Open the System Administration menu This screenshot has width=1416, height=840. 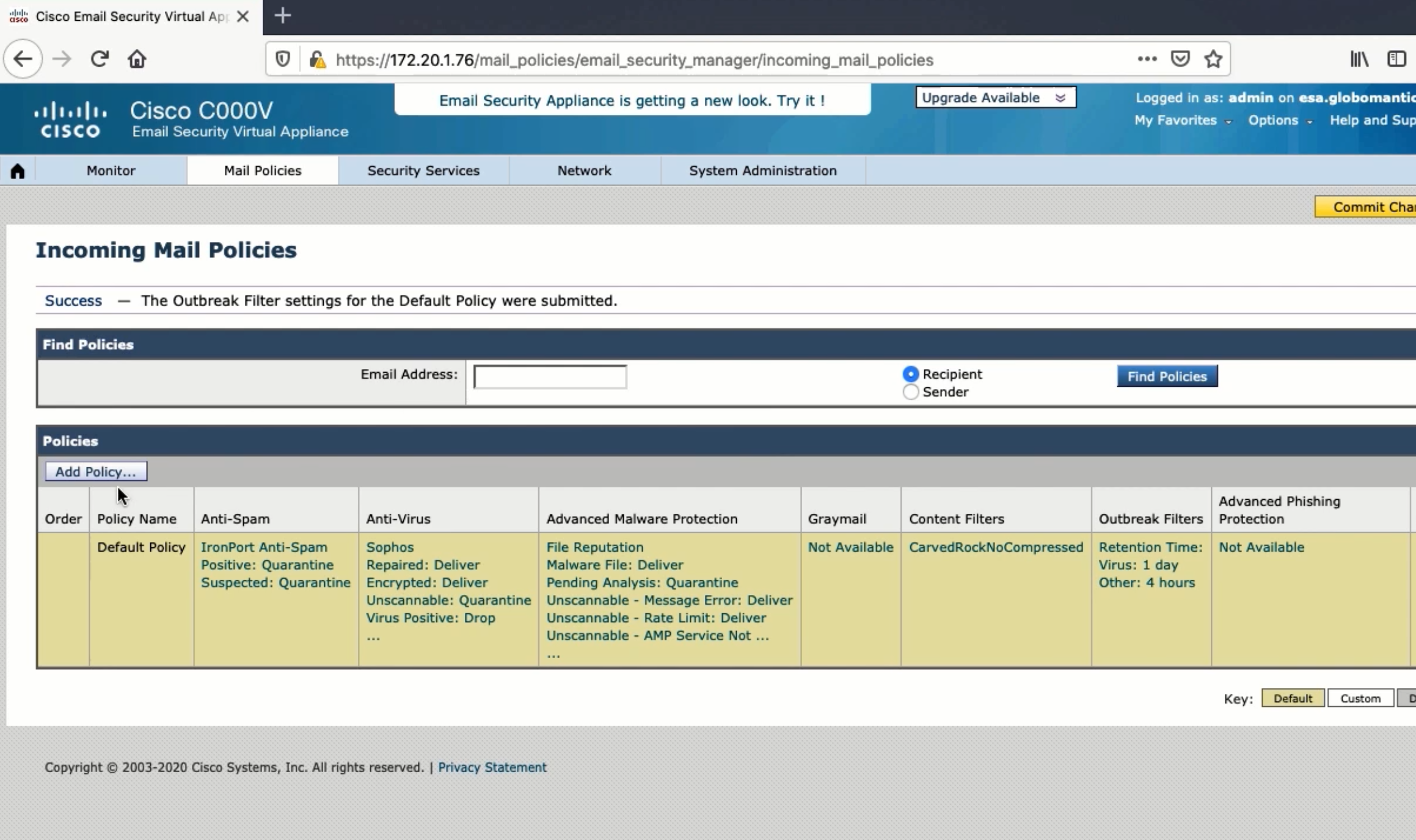(x=763, y=170)
